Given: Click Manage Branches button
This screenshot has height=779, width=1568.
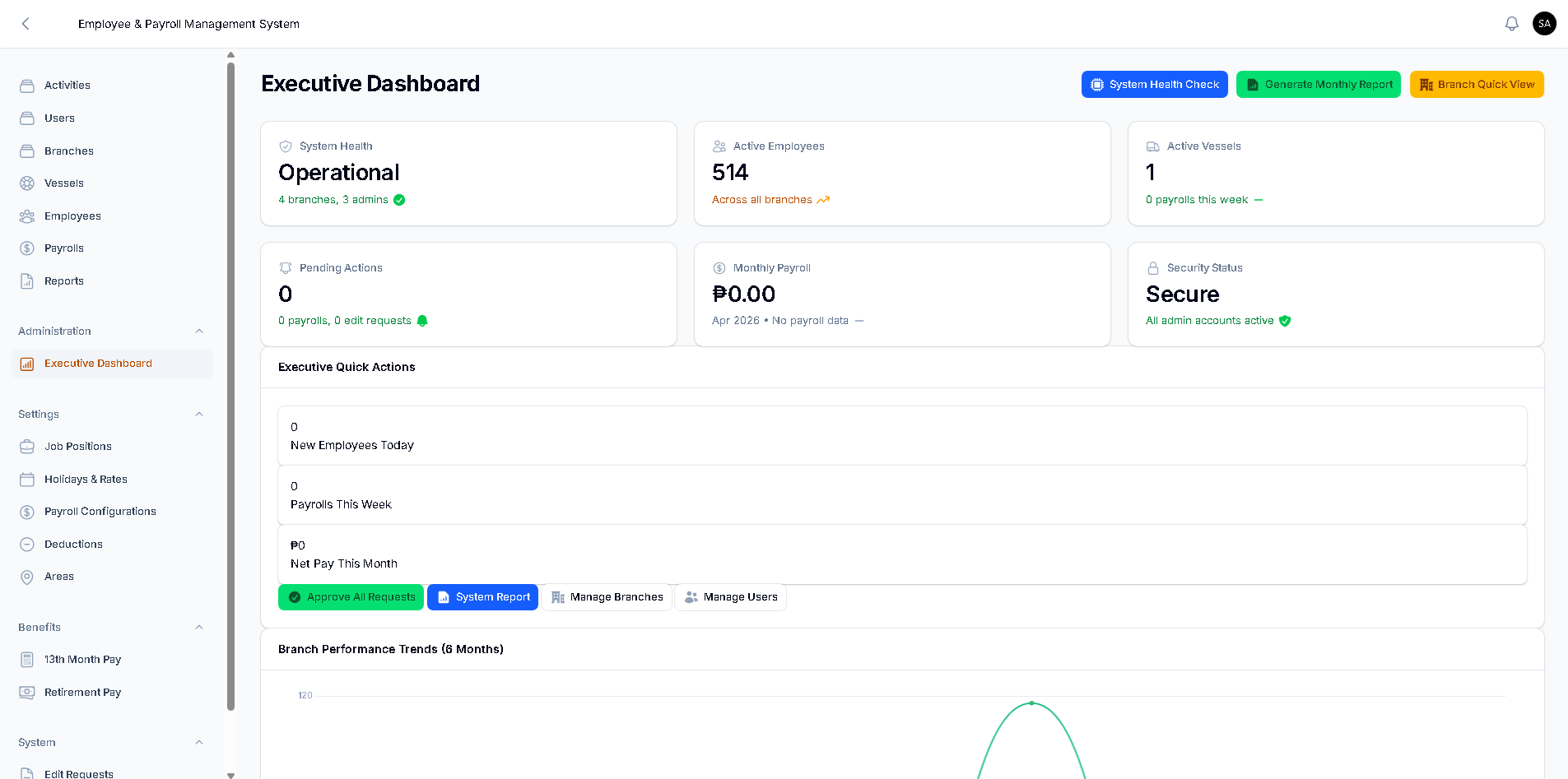Looking at the screenshot, I should click(x=607, y=597).
